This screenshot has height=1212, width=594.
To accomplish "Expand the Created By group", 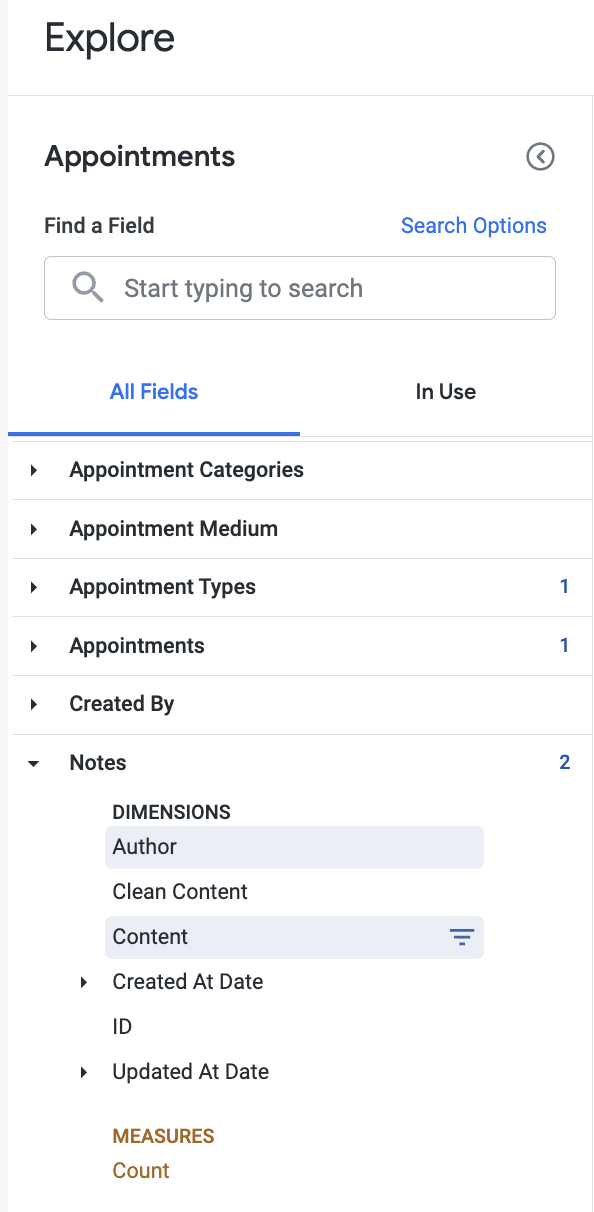I will 34,704.
